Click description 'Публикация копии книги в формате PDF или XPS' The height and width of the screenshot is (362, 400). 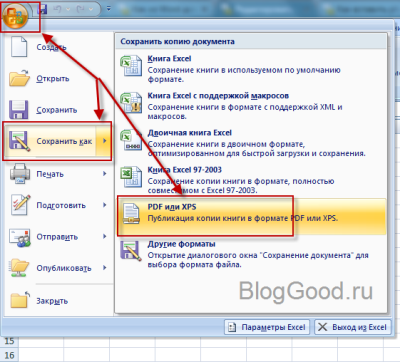243,219
